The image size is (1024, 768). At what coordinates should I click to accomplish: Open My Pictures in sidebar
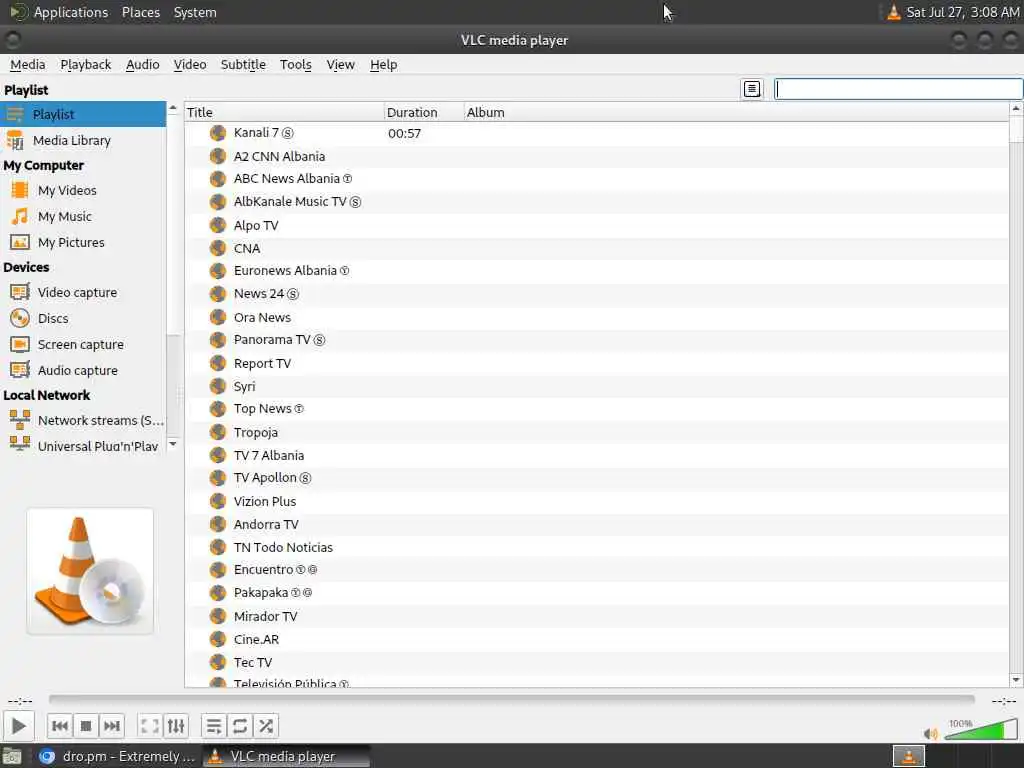click(x=83, y=242)
